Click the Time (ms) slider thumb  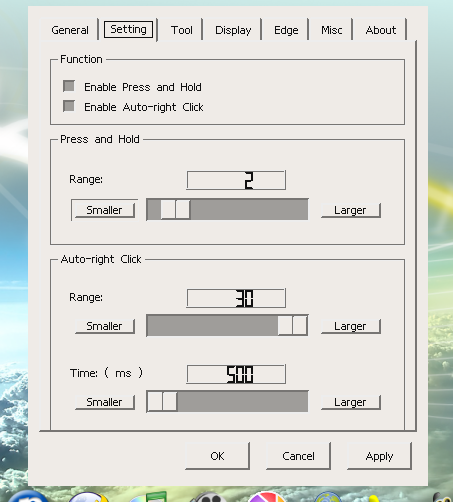[x=162, y=401]
